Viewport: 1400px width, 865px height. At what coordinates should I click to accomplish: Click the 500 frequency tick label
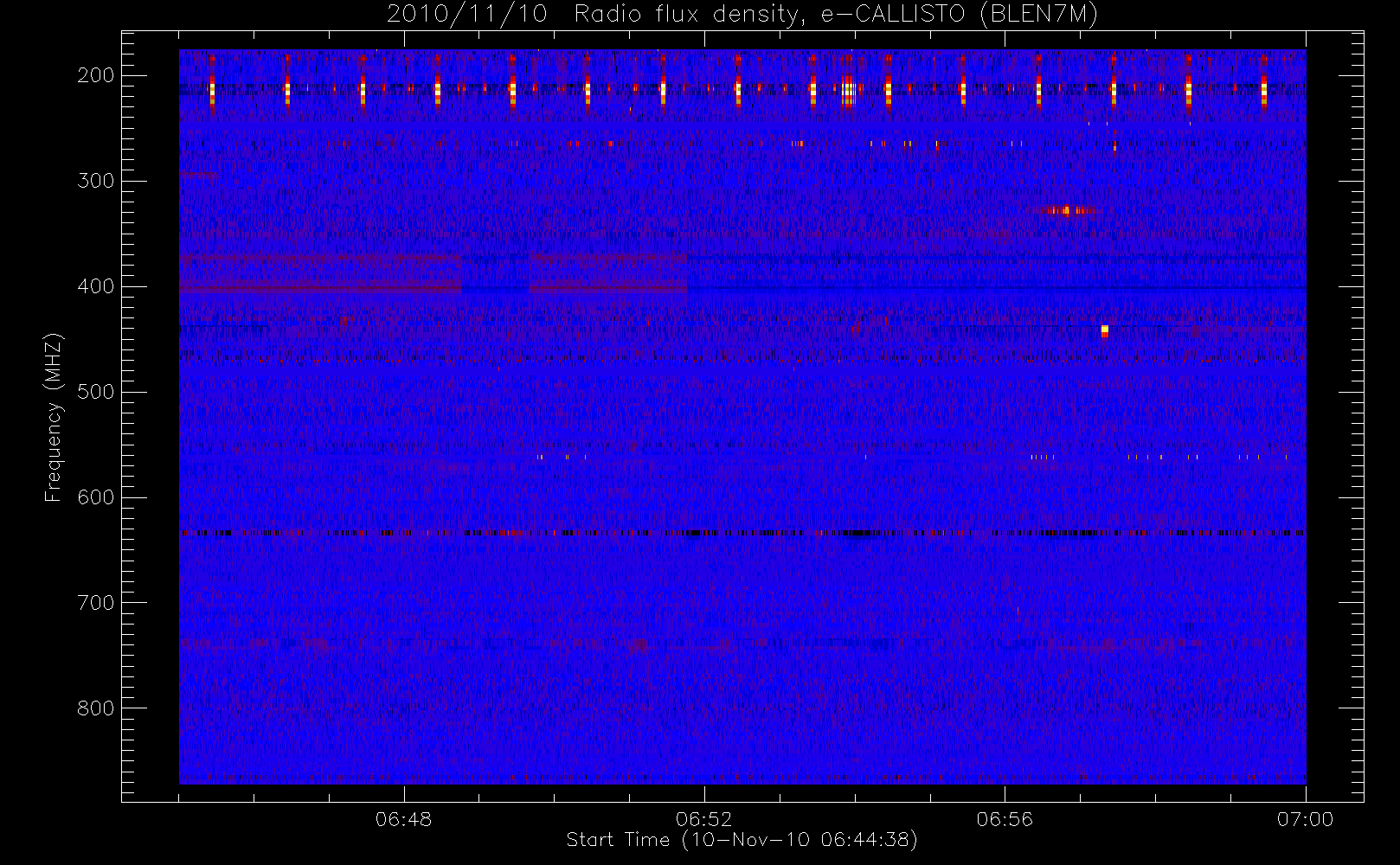(x=96, y=392)
